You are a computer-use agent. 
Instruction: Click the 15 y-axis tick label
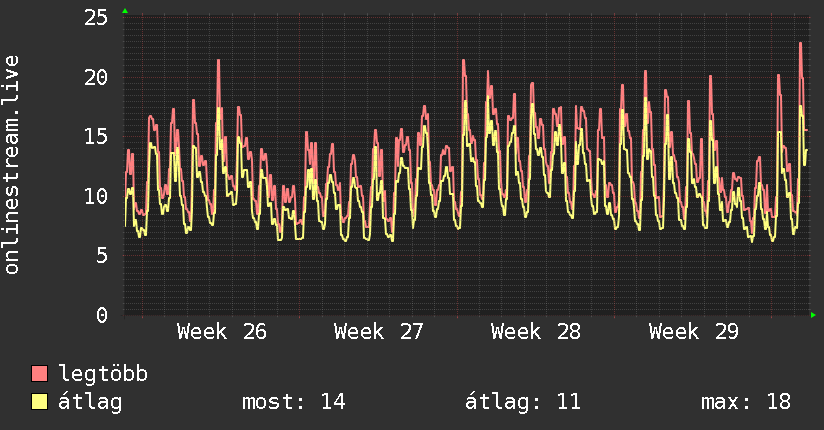[x=96, y=137]
